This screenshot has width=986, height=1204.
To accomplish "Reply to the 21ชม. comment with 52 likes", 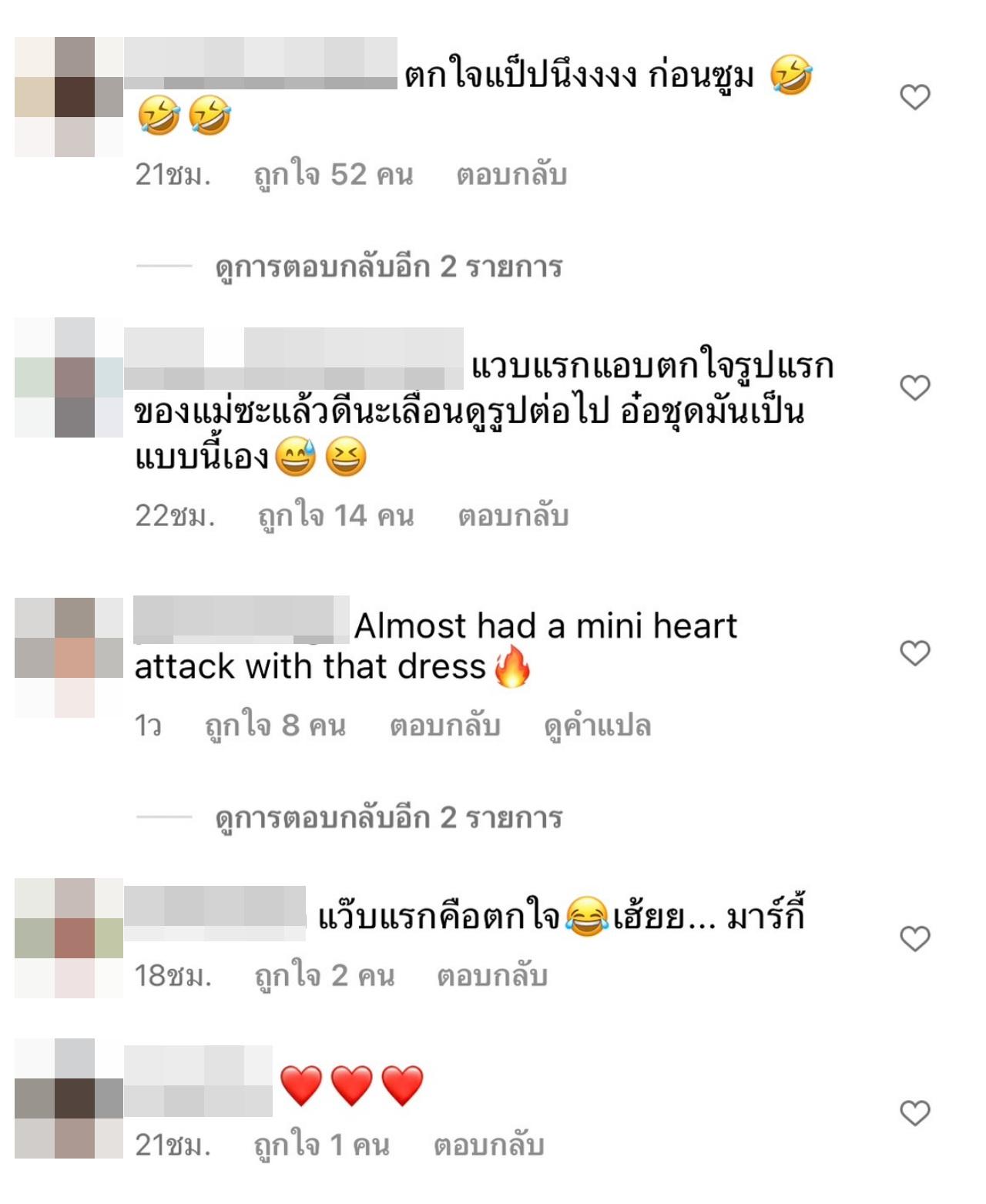I will click(x=511, y=175).
